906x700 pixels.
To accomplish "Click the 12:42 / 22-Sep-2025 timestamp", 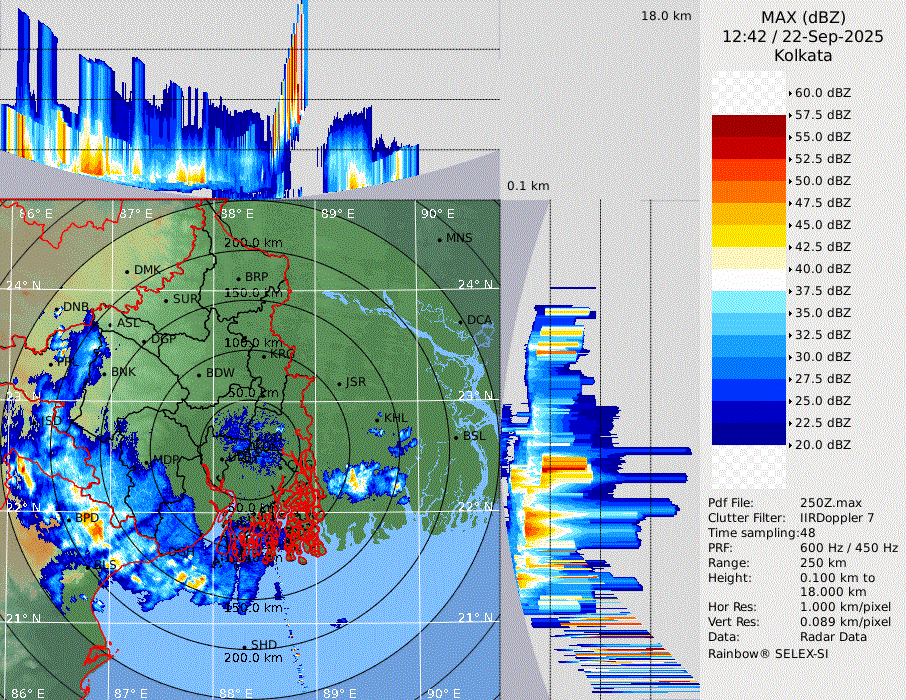I will coord(802,36).
